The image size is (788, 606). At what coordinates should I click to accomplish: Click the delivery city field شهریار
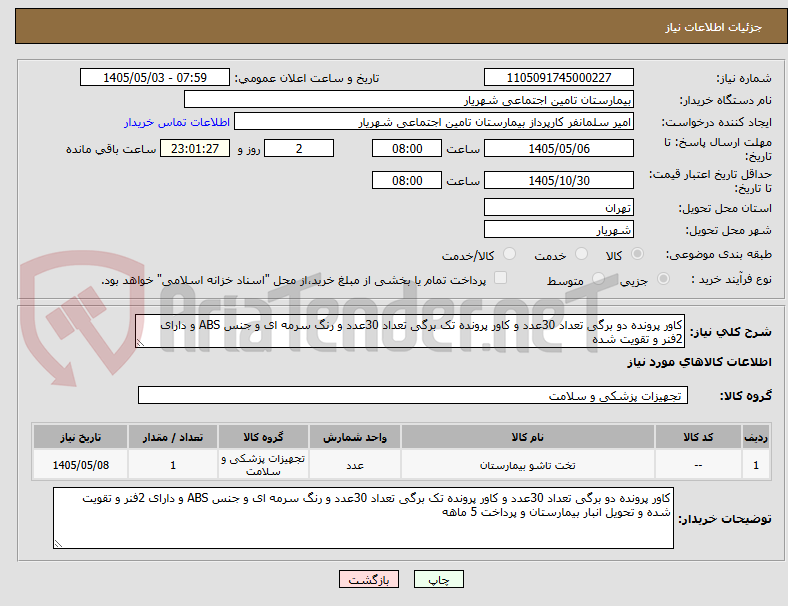559,229
